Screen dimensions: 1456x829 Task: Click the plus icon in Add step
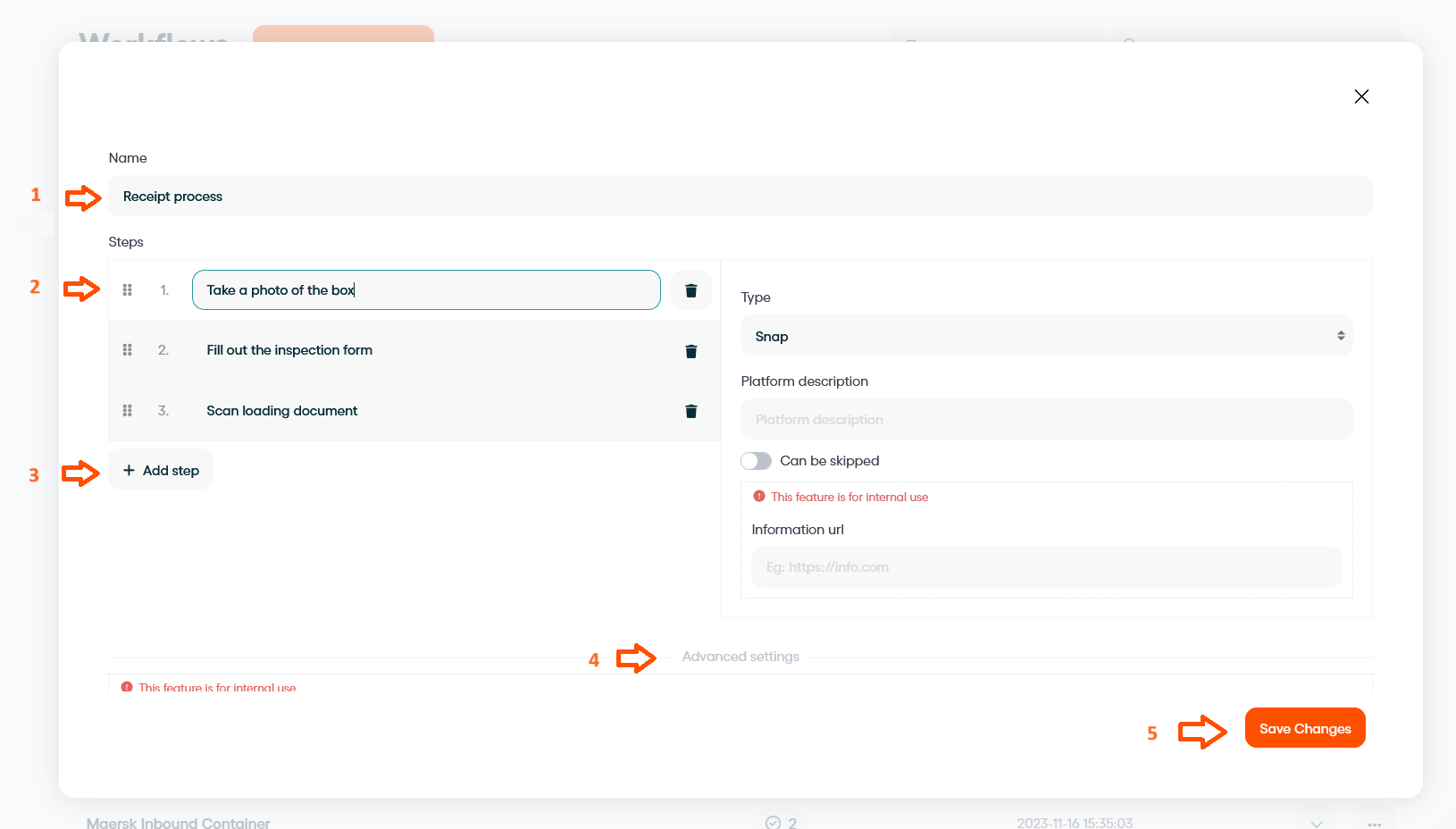point(129,471)
